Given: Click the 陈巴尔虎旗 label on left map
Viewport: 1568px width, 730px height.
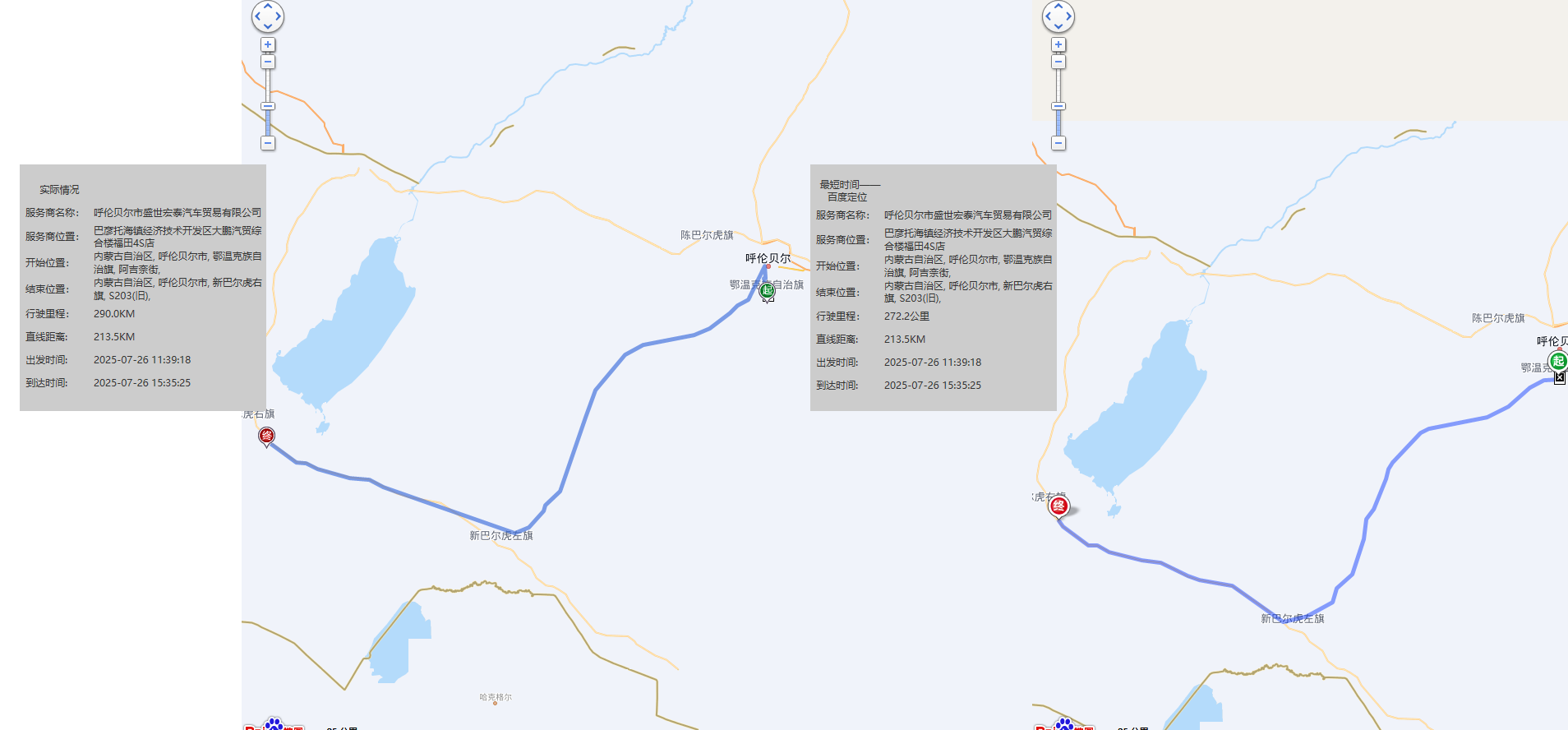Looking at the screenshot, I should (706, 235).
